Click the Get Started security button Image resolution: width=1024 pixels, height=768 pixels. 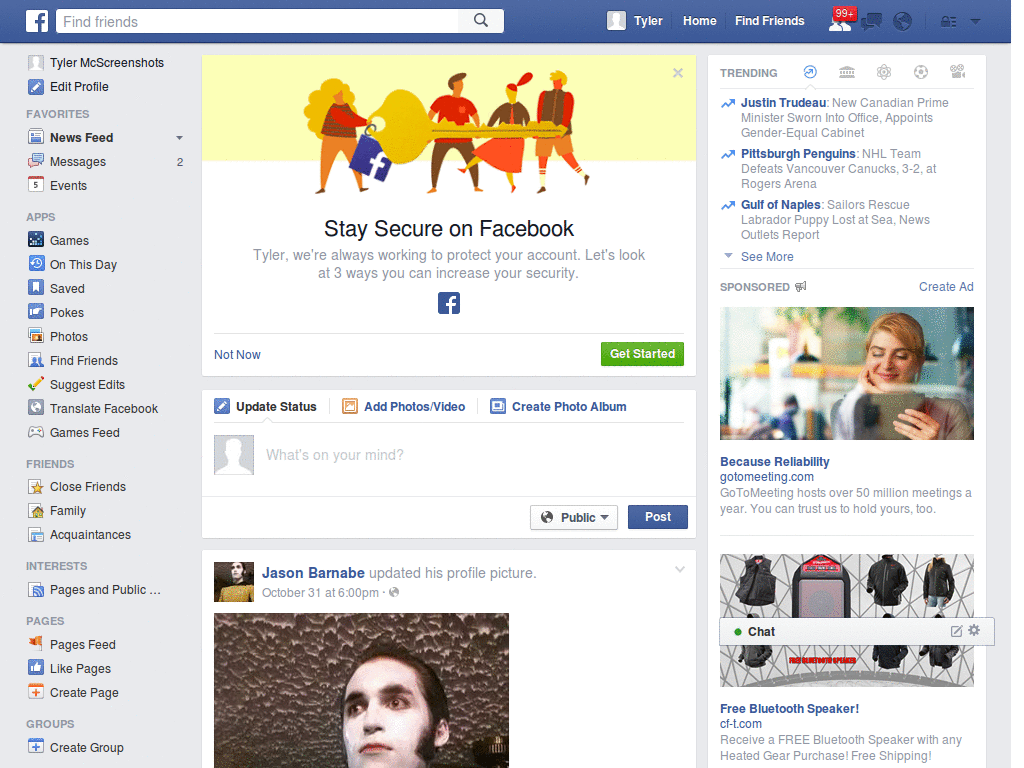642,354
